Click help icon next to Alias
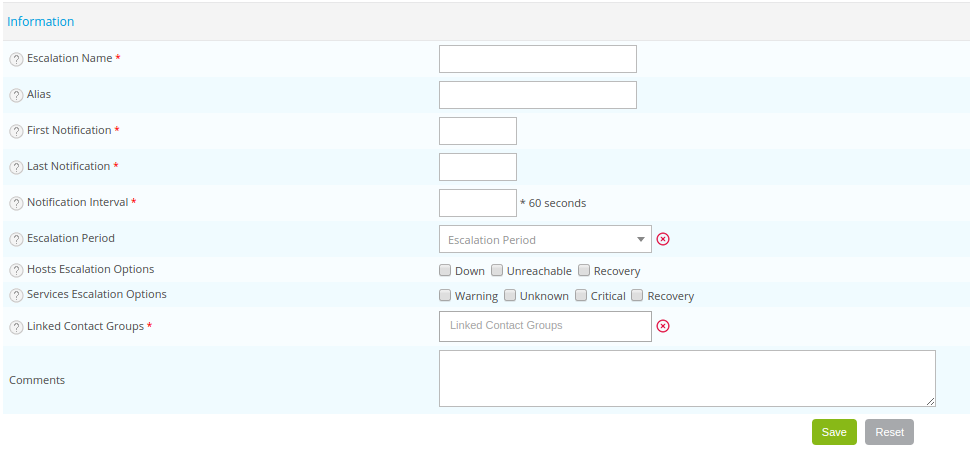This screenshot has height=451, width=970. (16, 95)
